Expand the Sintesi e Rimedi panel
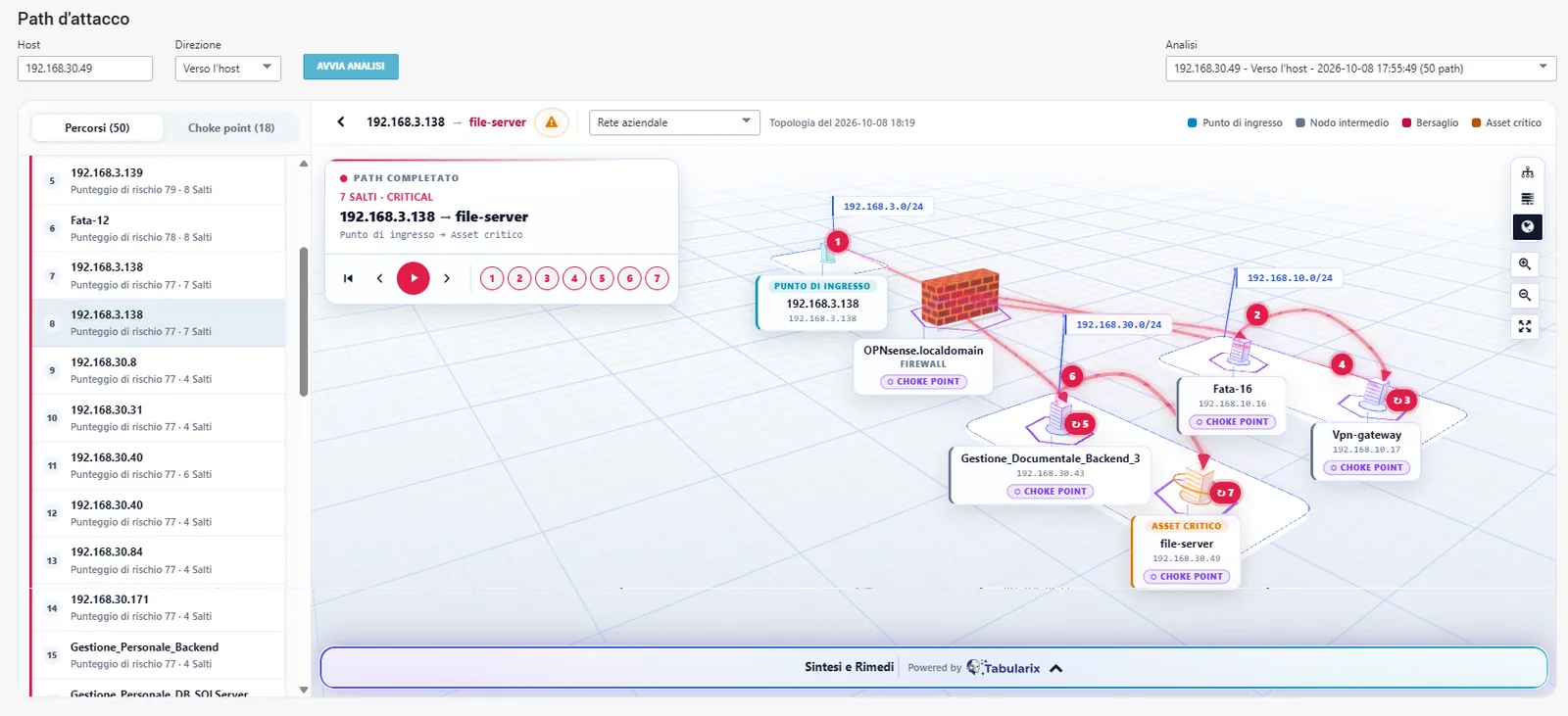This screenshot has height=716, width=1568. click(934, 668)
